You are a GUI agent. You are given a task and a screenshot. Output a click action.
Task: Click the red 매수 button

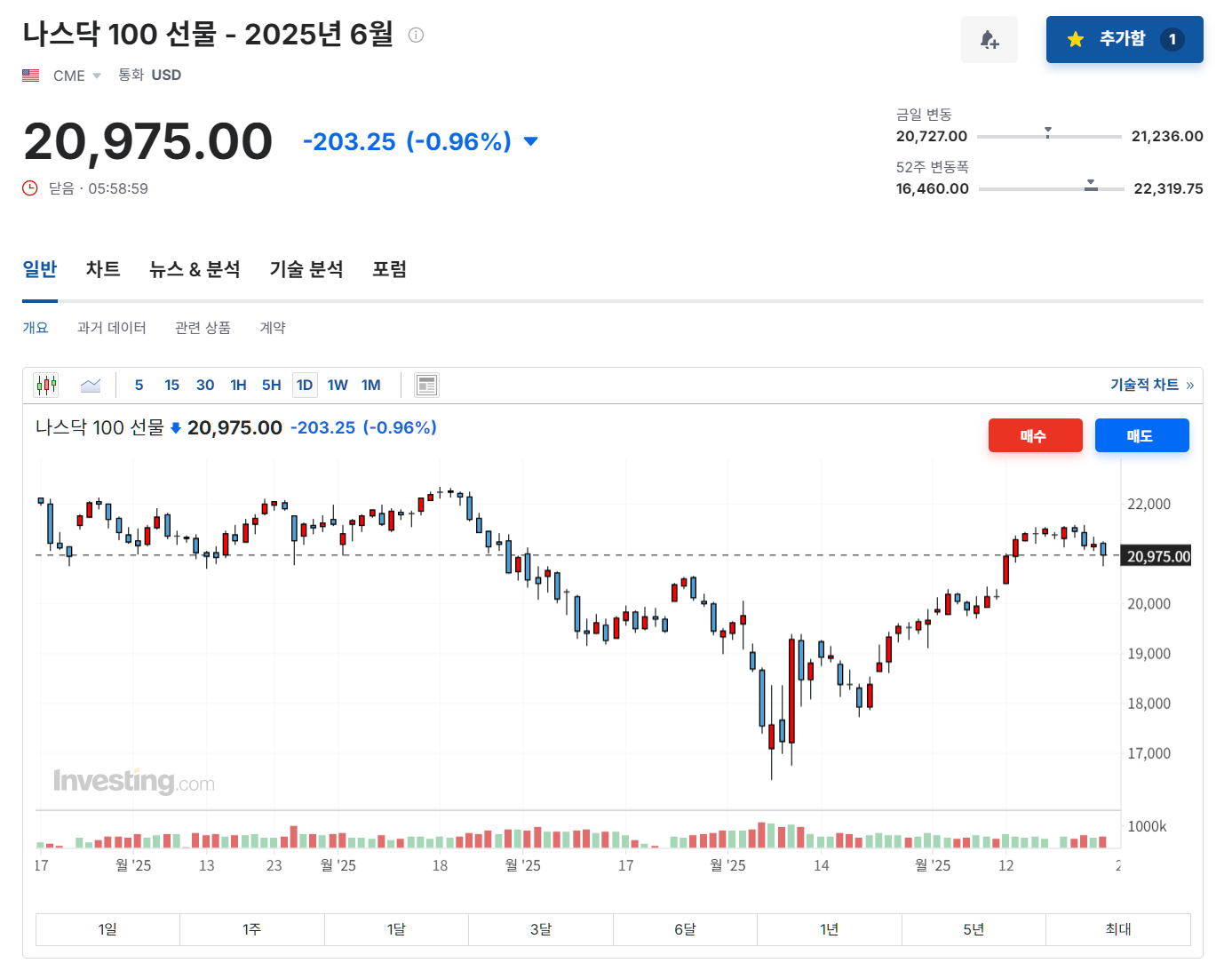click(x=1035, y=435)
